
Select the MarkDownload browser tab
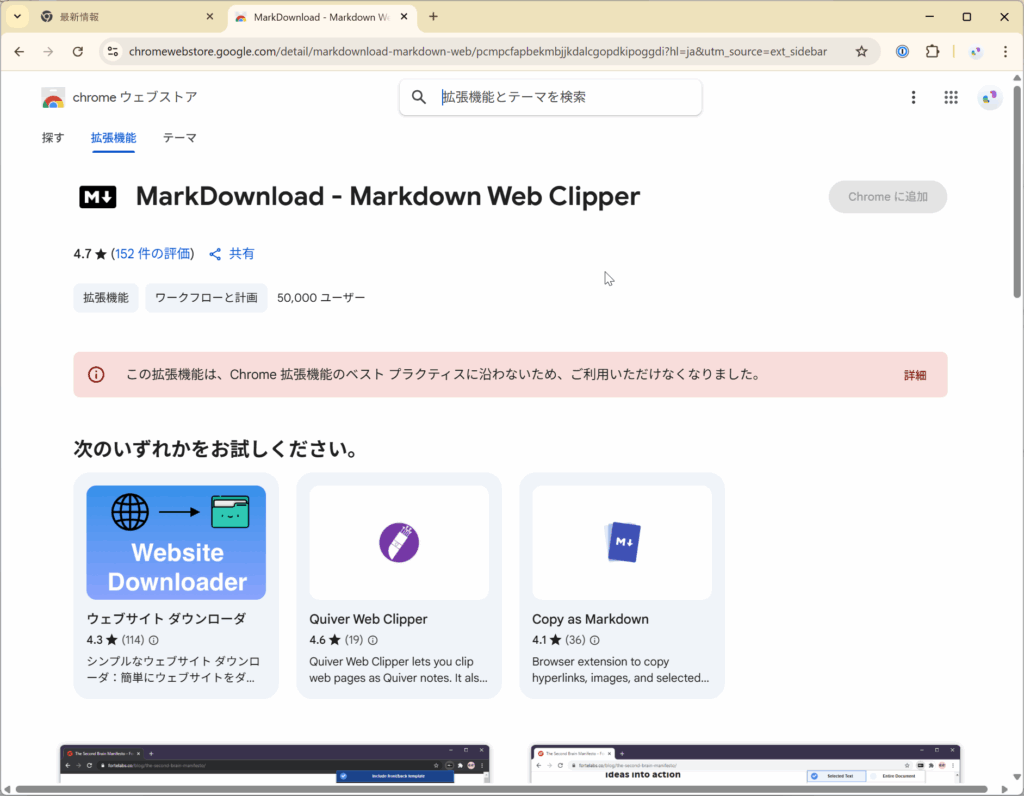click(322, 17)
